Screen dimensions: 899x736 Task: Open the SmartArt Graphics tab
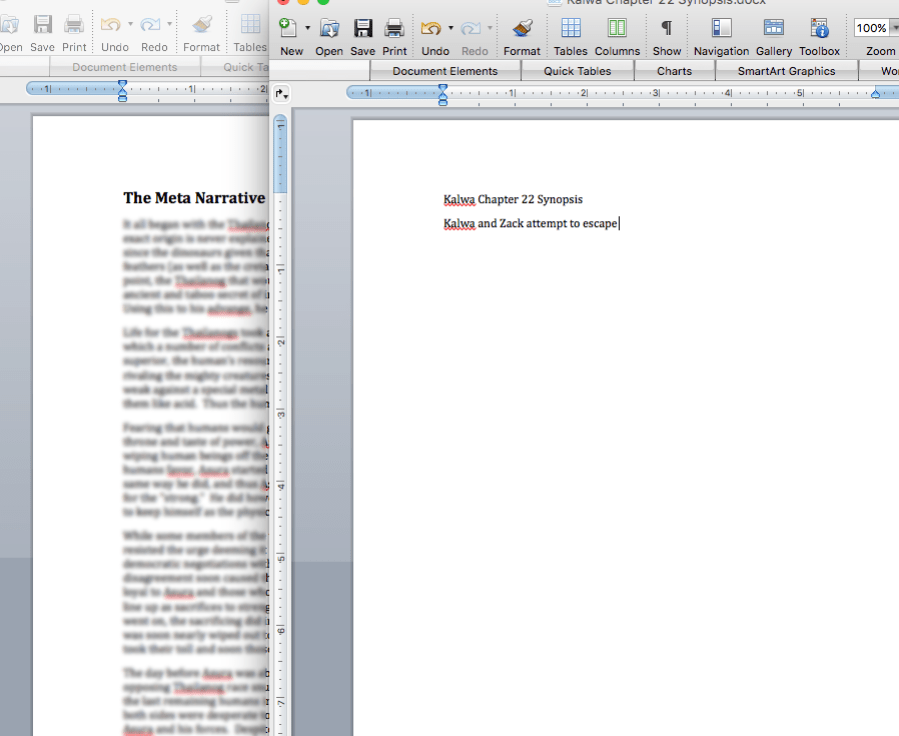coord(786,71)
